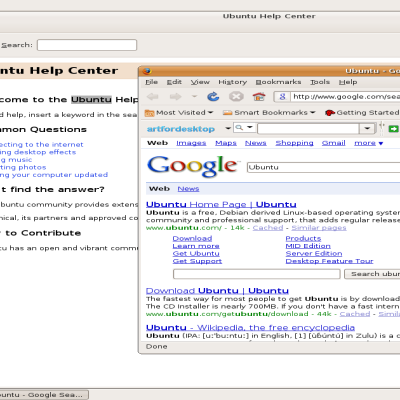Go to Google Maps link

(x=226, y=143)
